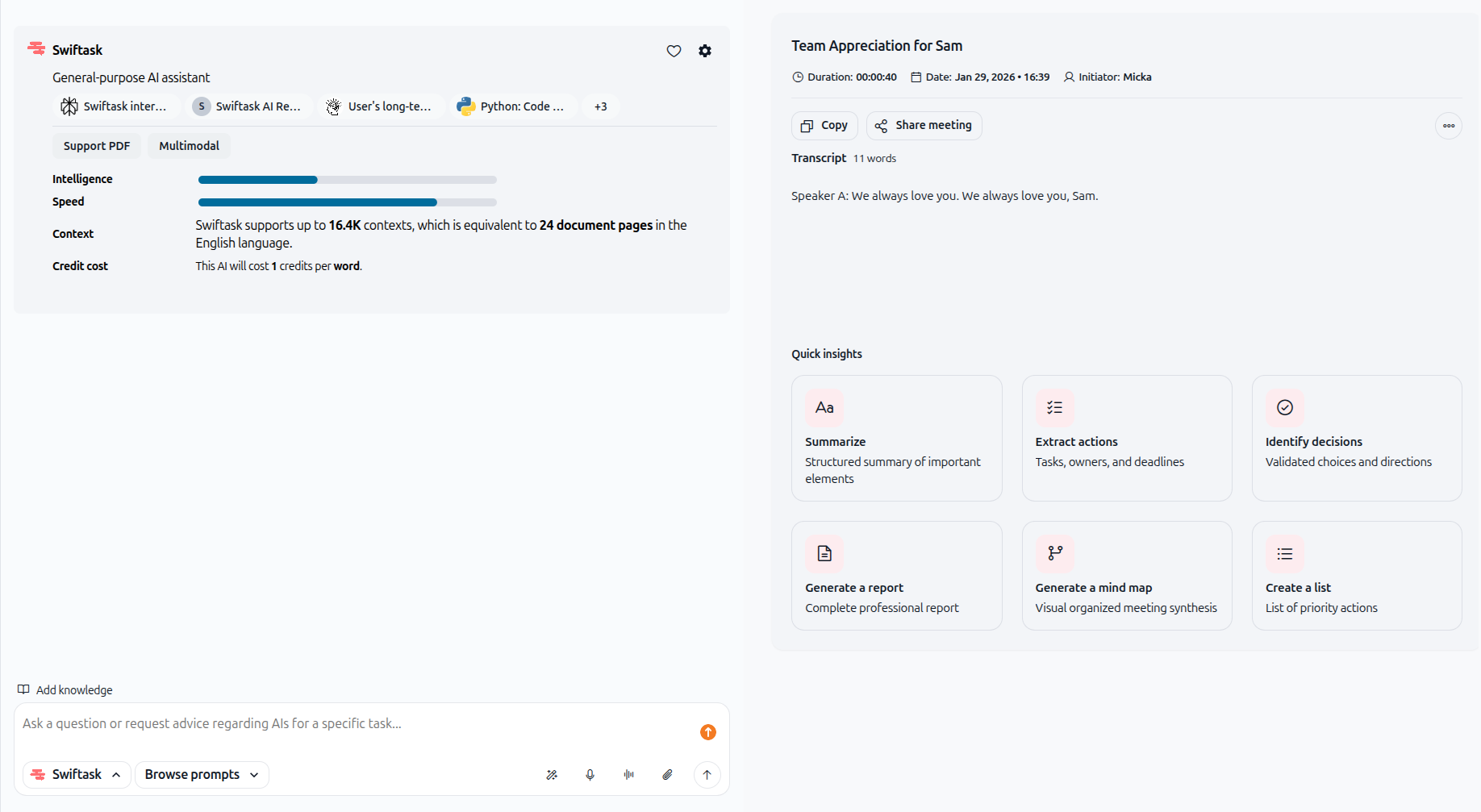Click the orange up arrow icon

pyautogui.click(x=708, y=732)
